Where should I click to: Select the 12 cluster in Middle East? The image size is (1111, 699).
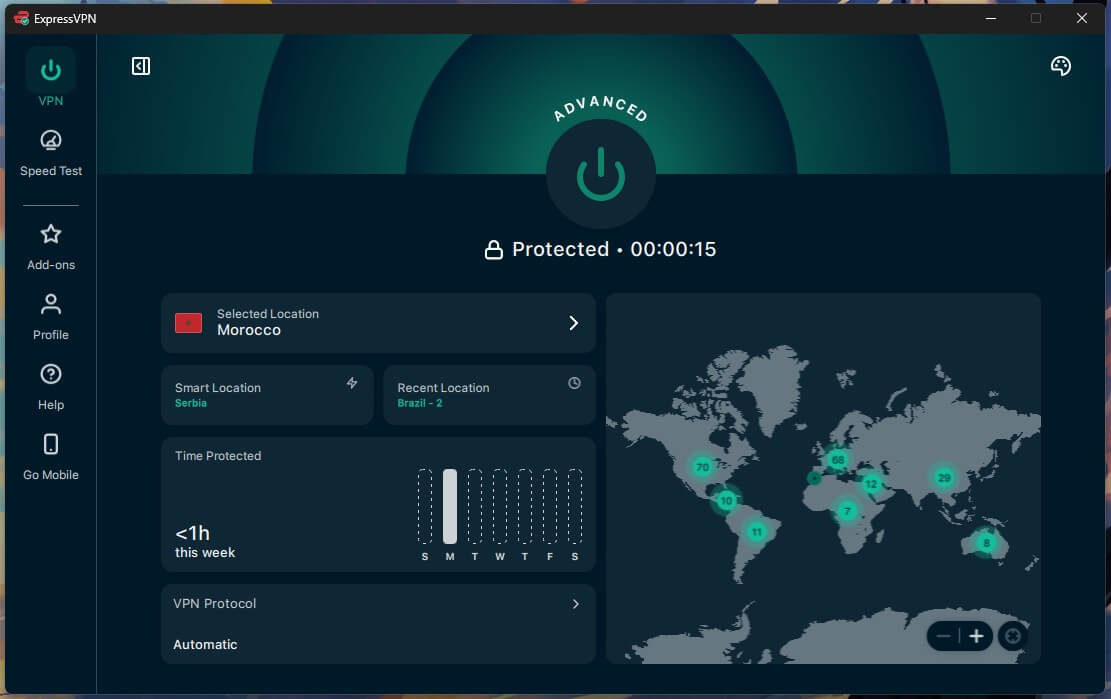(x=871, y=484)
